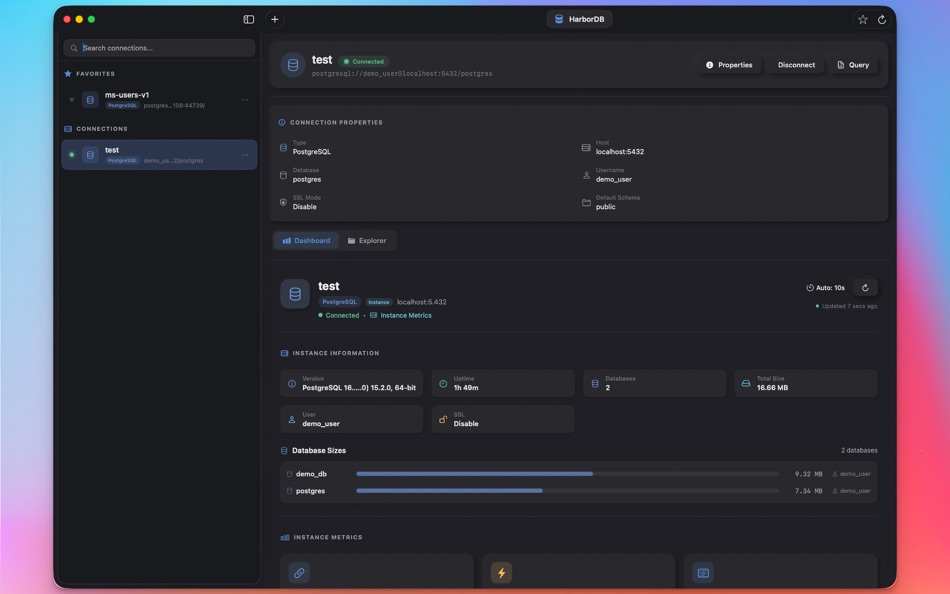The width and height of the screenshot is (950, 594).
Task: Open the Properties button
Action: (729, 65)
